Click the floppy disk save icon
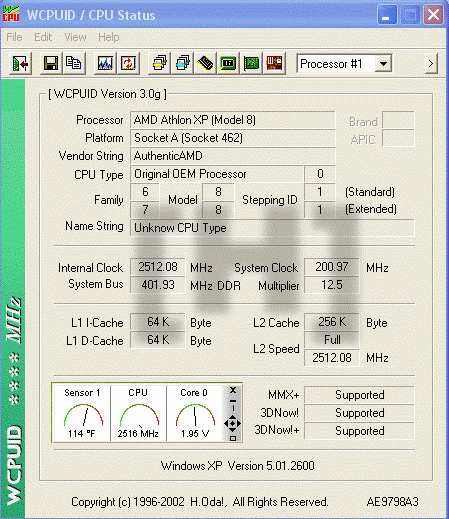Image resolution: width=449 pixels, height=519 pixels. coord(51,63)
